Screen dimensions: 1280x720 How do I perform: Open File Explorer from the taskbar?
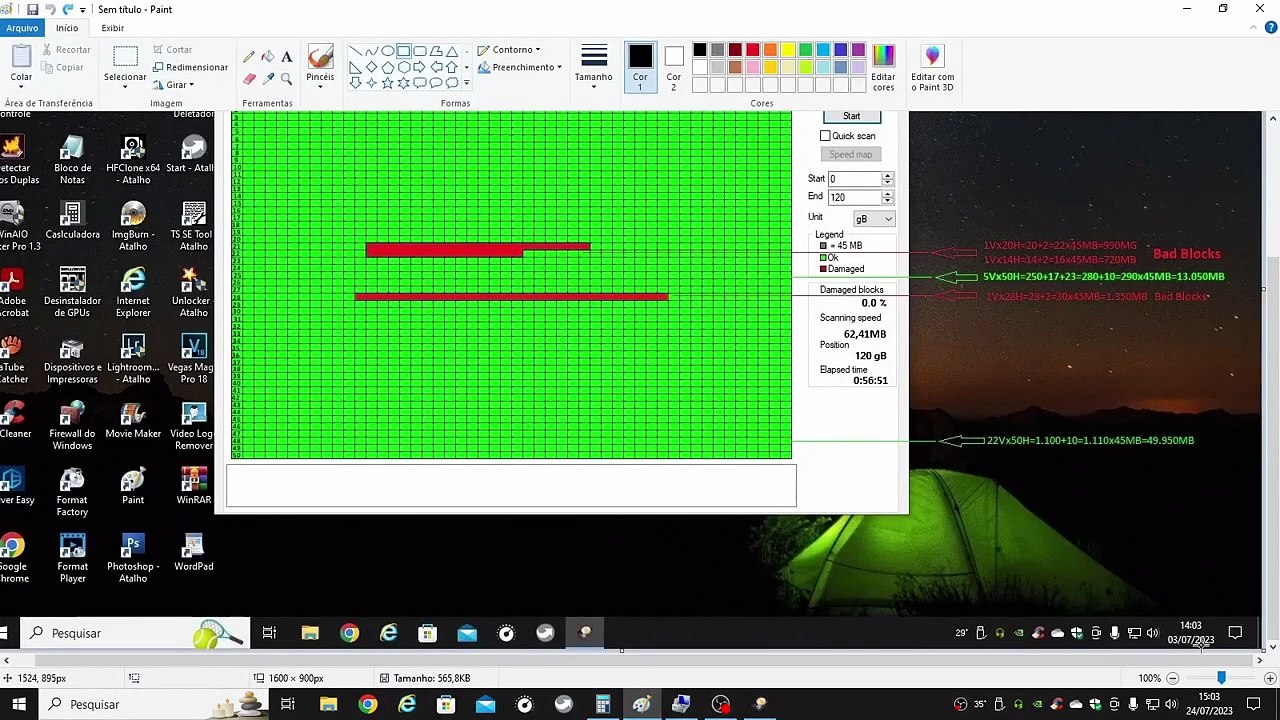328,704
